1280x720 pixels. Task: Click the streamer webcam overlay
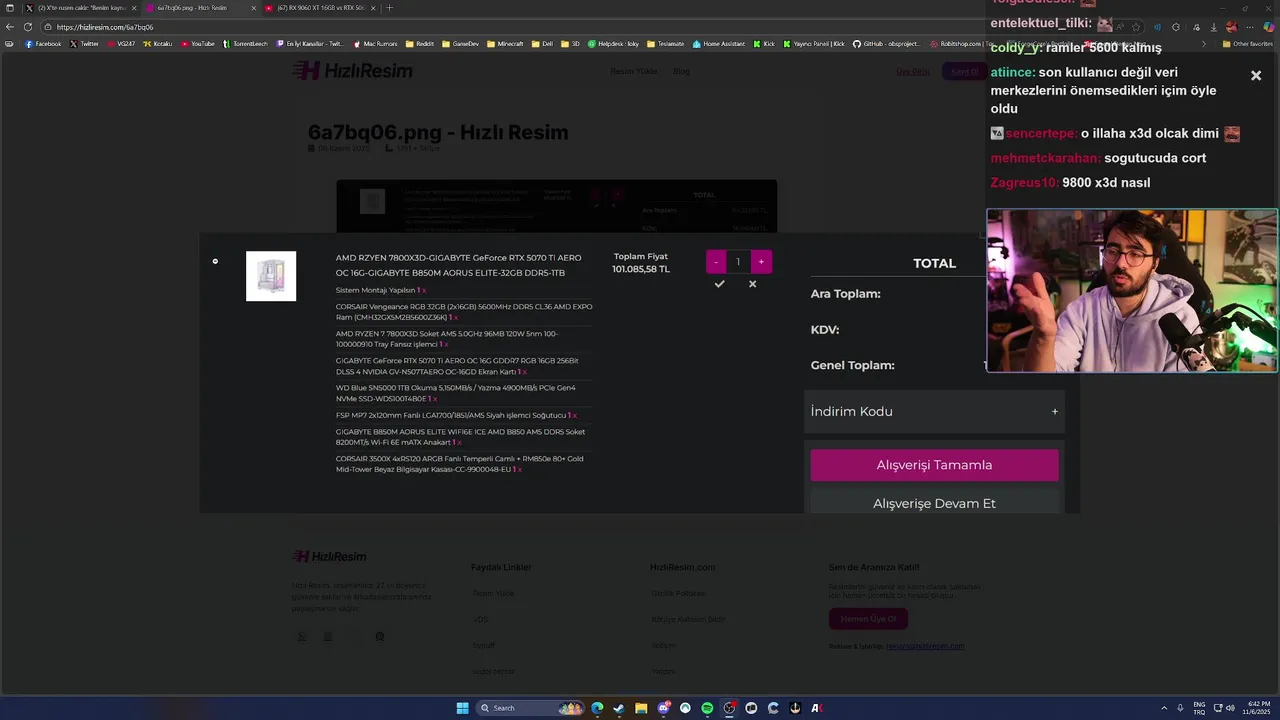click(x=1132, y=290)
